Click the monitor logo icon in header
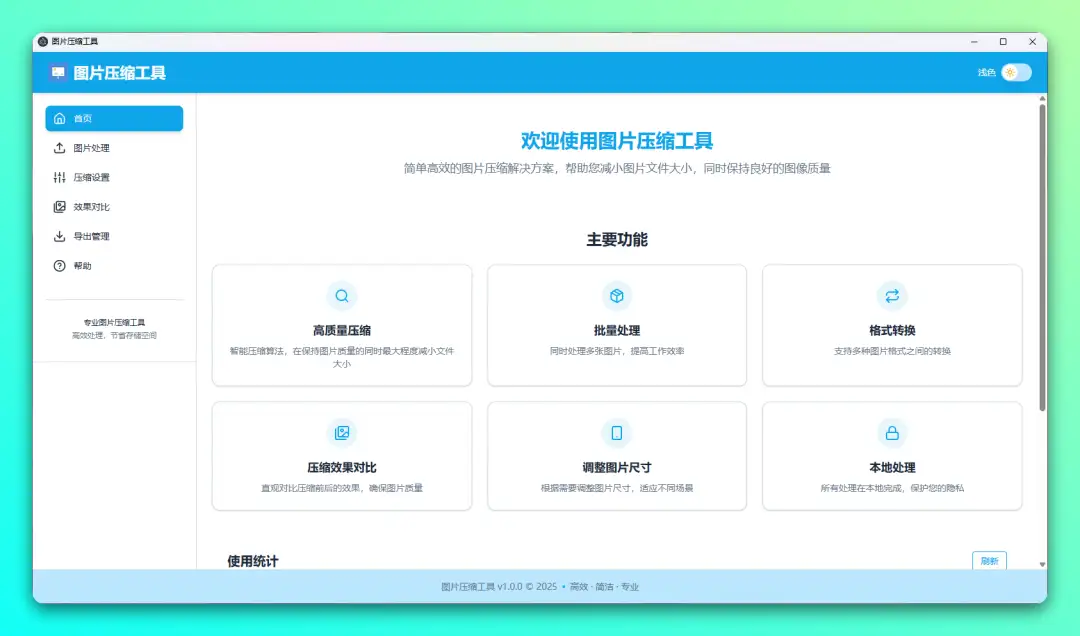This screenshot has width=1080, height=636. click(58, 73)
